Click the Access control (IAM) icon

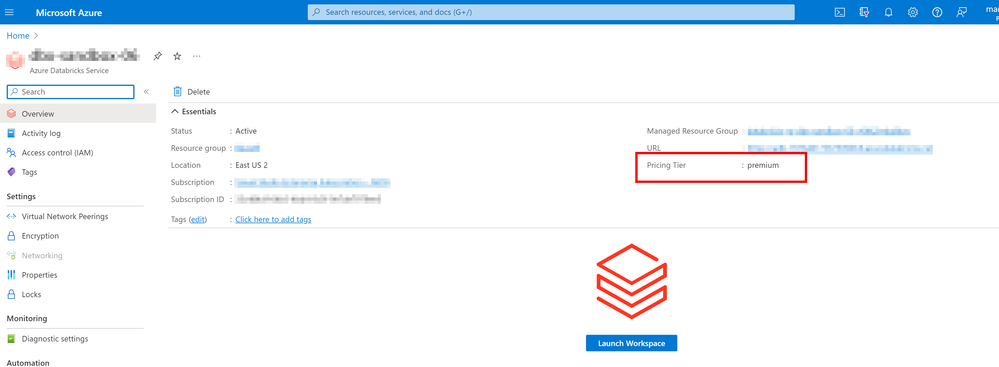point(11,153)
